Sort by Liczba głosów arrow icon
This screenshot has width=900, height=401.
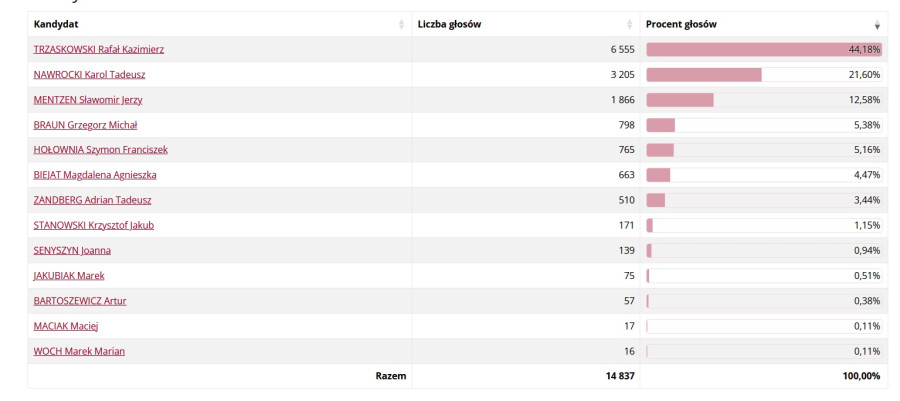click(630, 24)
